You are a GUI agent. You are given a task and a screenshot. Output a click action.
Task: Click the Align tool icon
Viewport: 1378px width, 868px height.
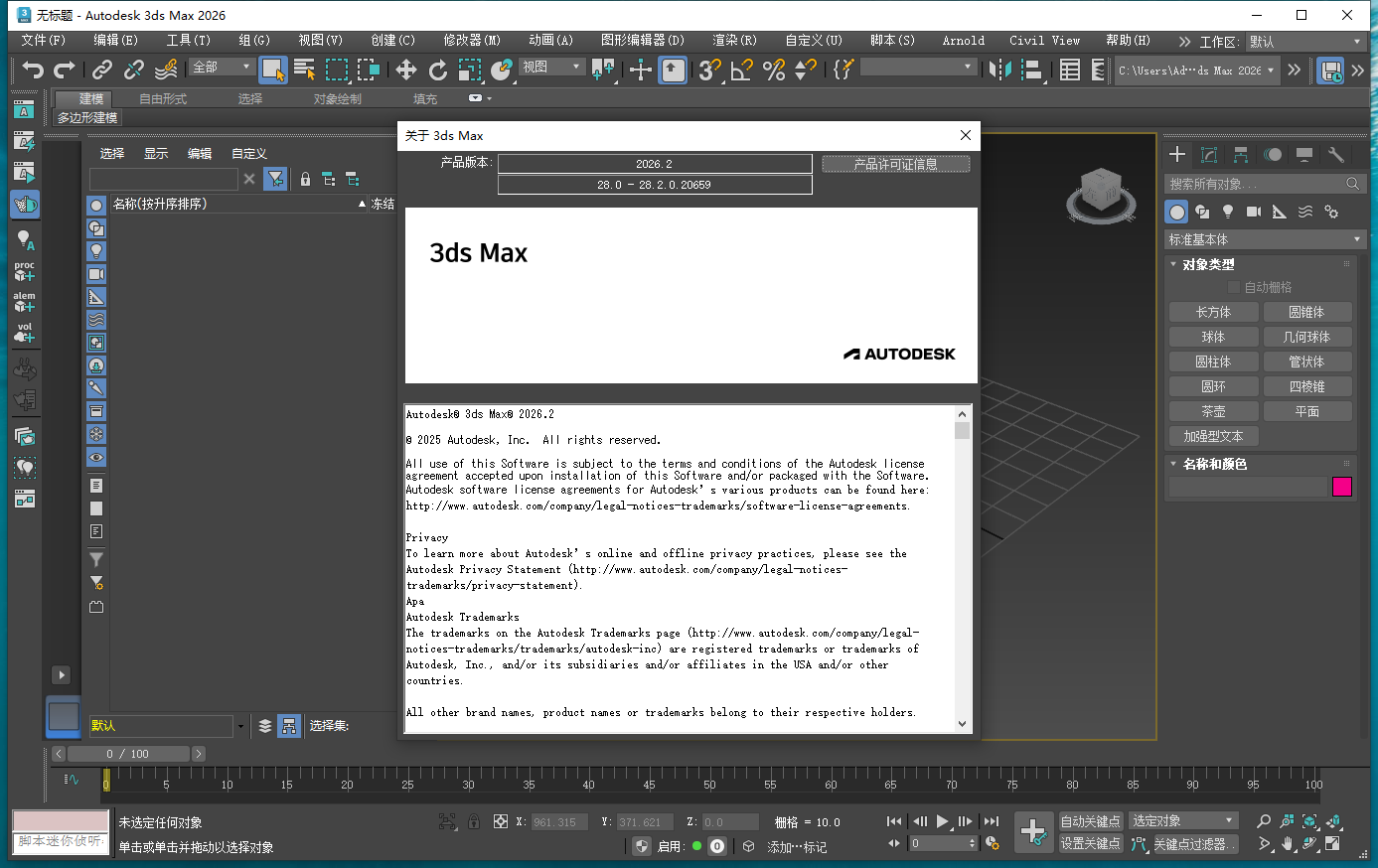pos(1032,70)
